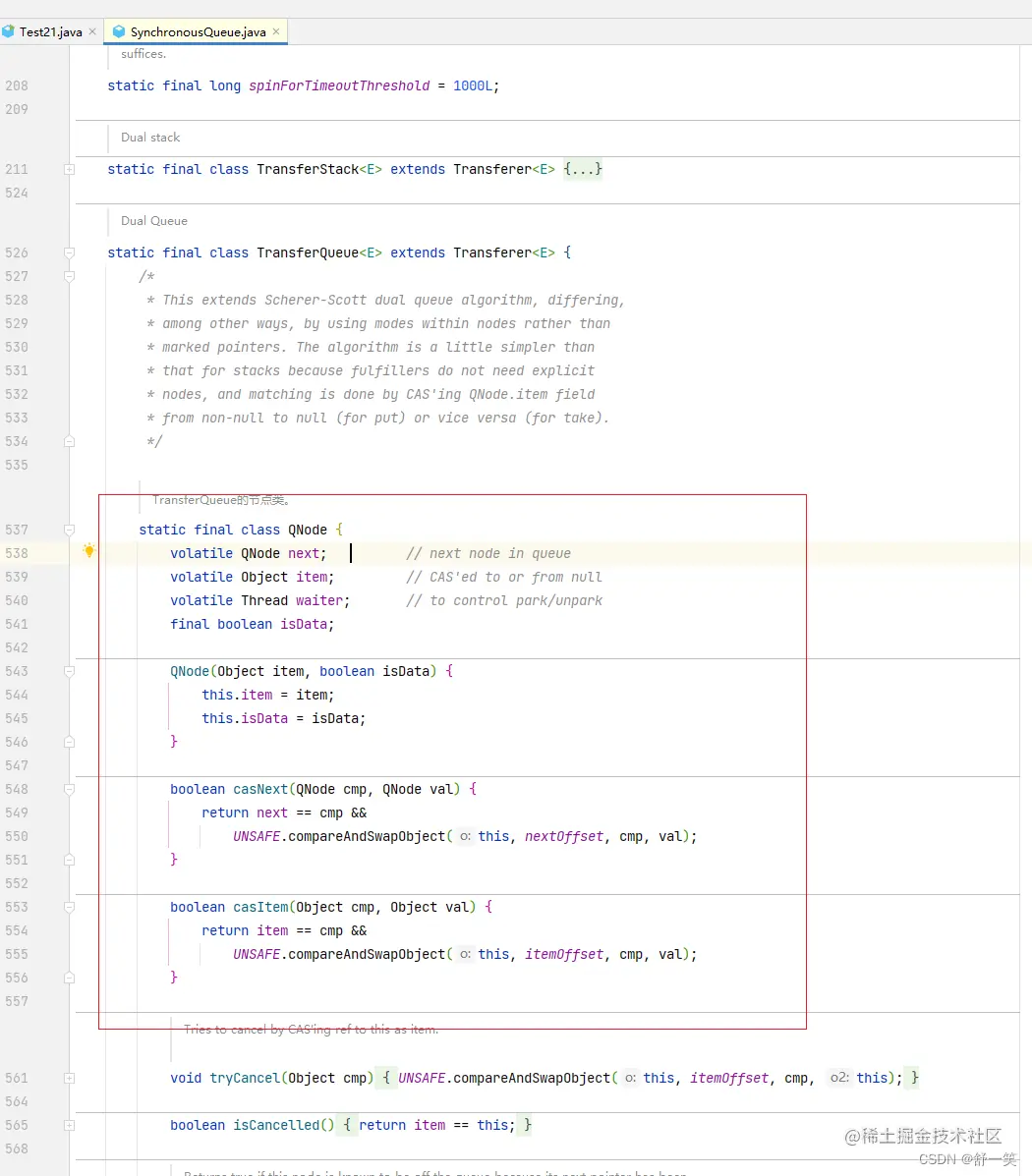Collapse the casItem method at line 553
Viewport: 1032px width, 1176px height.
[69, 907]
